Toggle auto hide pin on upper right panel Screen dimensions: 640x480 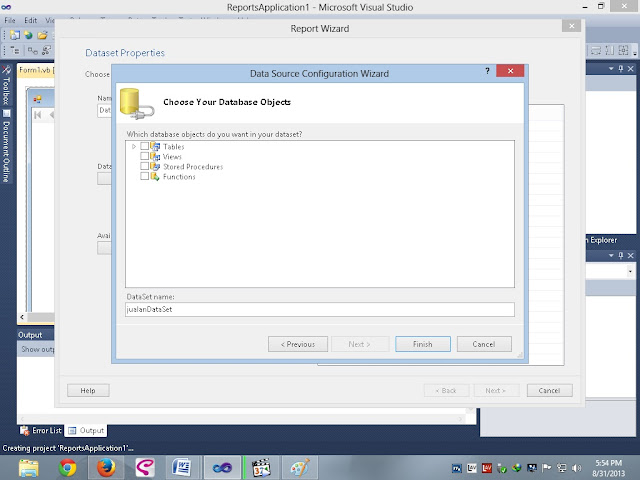click(621, 69)
